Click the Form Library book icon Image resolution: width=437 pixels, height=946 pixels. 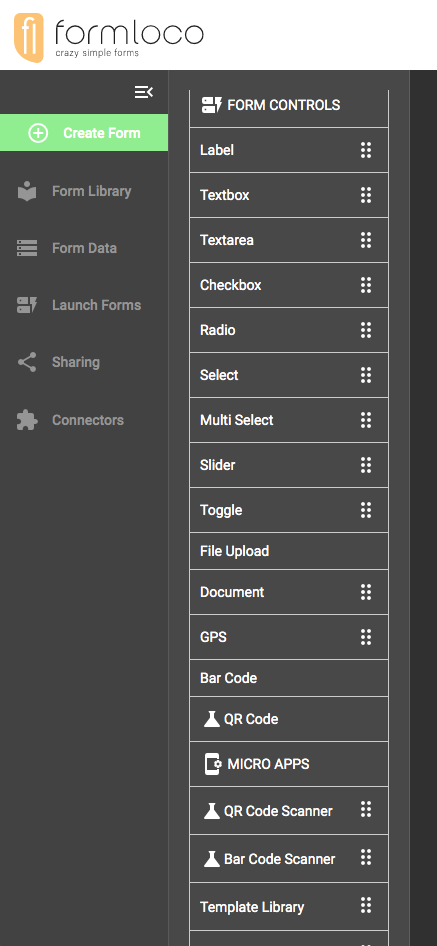pyautogui.click(x=27, y=191)
